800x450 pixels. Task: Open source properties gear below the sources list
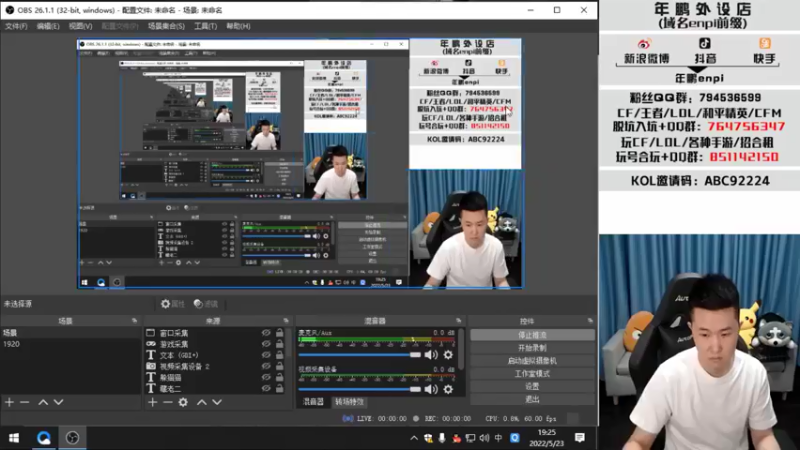183,402
